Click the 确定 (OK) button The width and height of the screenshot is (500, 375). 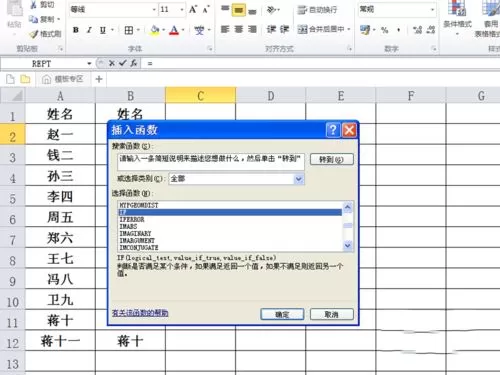(282, 314)
